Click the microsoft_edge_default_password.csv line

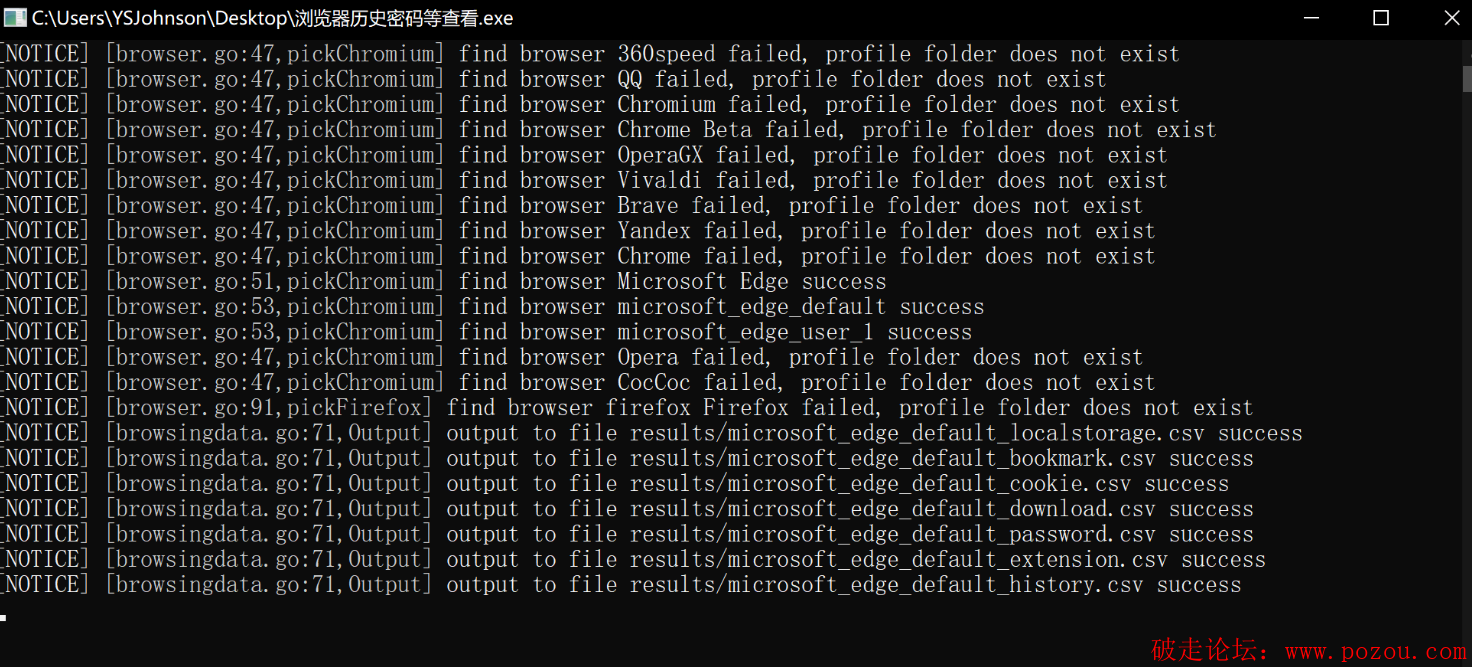click(627, 534)
